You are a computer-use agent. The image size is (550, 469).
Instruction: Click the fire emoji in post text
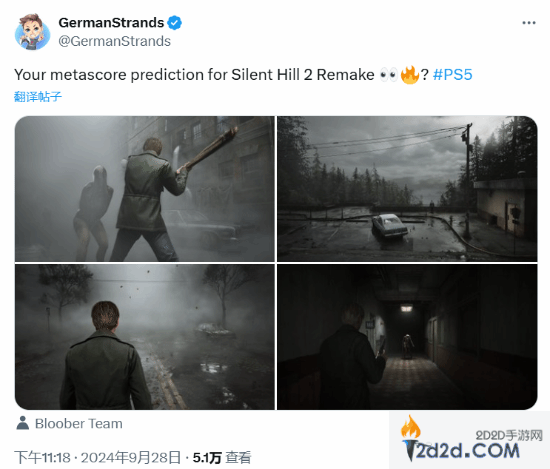[410, 75]
